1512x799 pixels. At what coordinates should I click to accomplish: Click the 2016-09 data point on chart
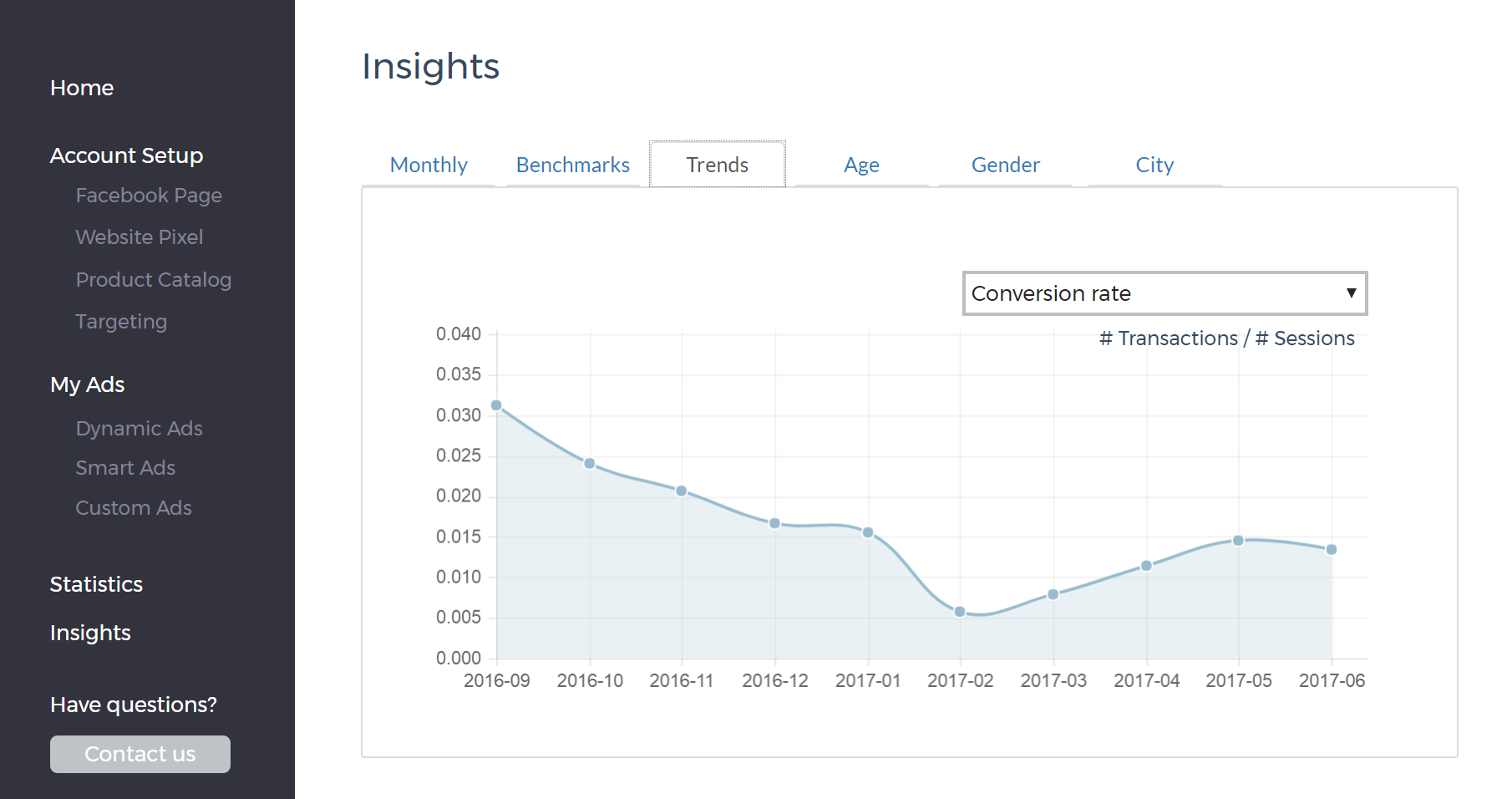click(x=496, y=405)
